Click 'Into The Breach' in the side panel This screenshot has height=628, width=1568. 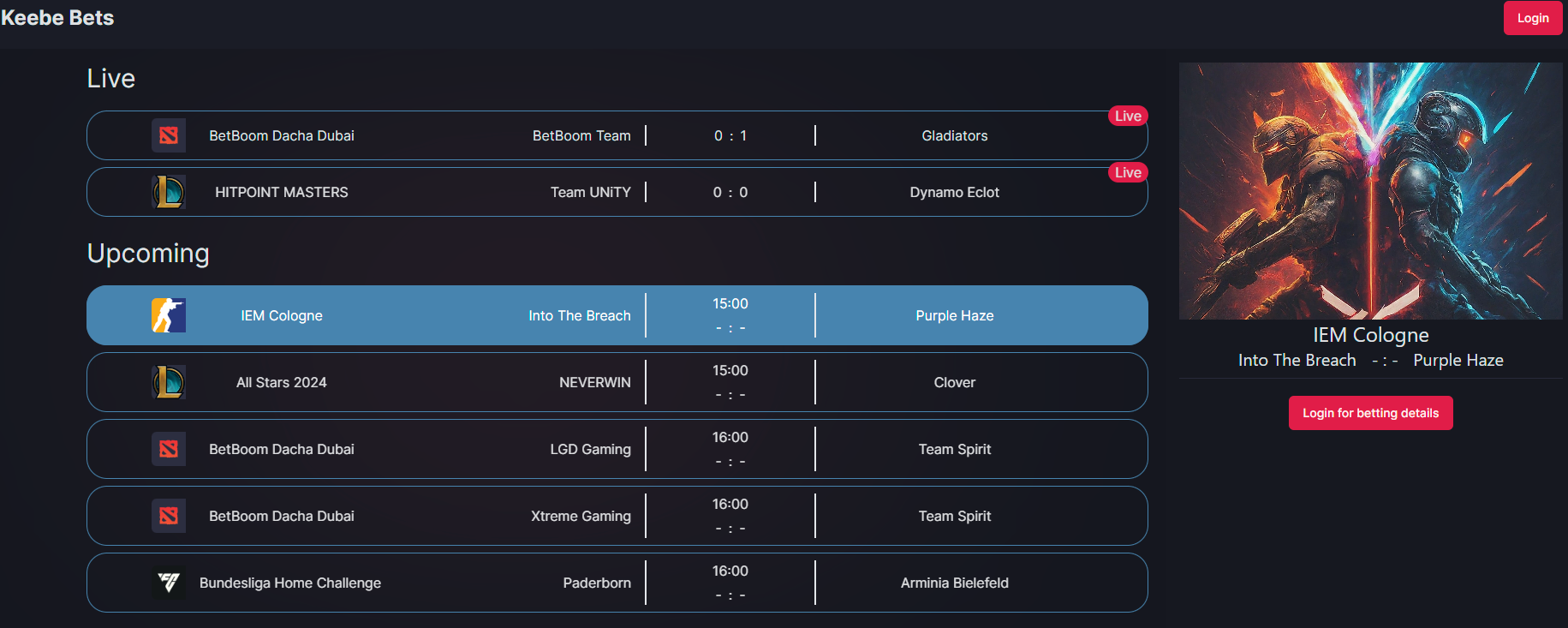pos(1297,361)
